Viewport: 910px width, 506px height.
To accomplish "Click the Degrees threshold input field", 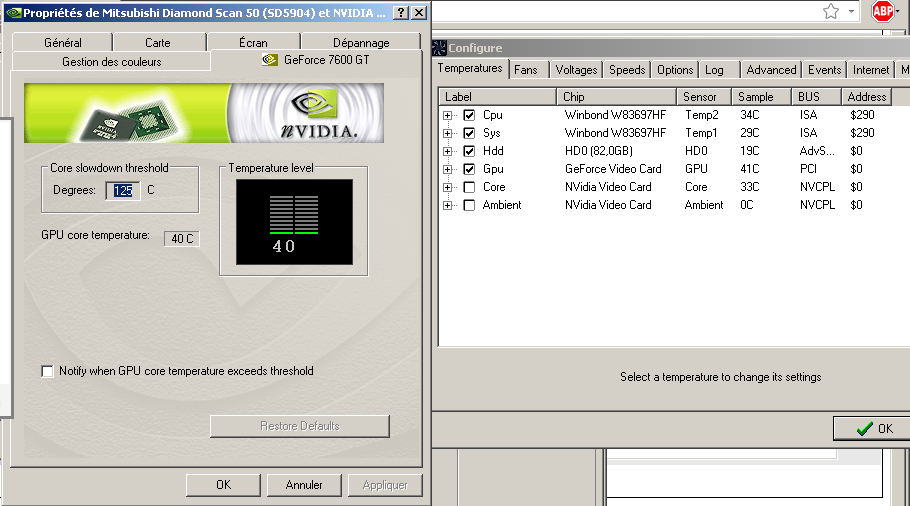I will click(123, 190).
